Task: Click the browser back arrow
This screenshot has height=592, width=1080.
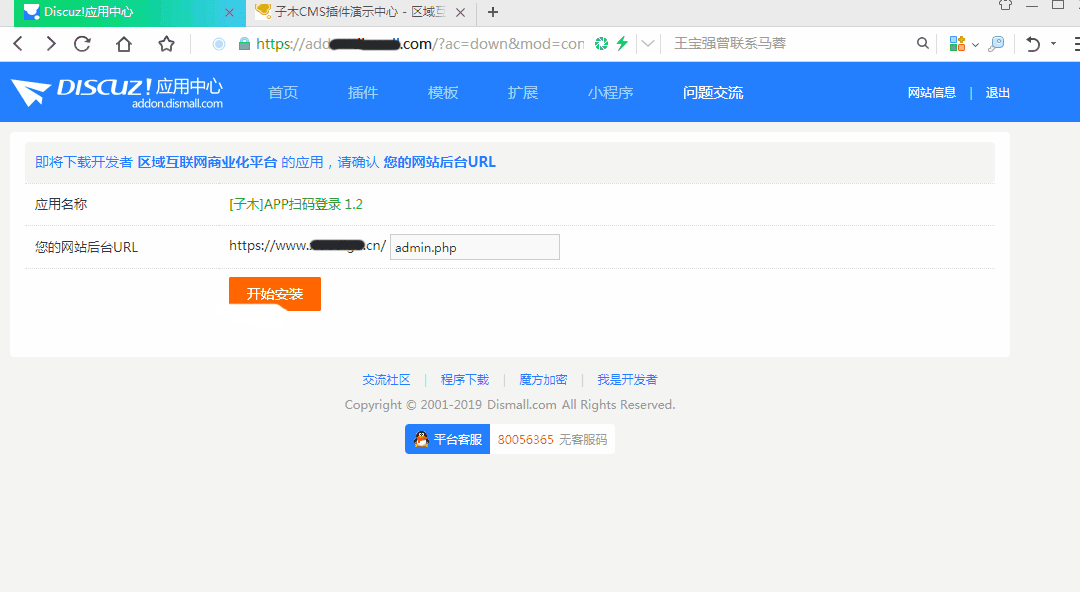Action: pyautogui.click(x=18, y=44)
